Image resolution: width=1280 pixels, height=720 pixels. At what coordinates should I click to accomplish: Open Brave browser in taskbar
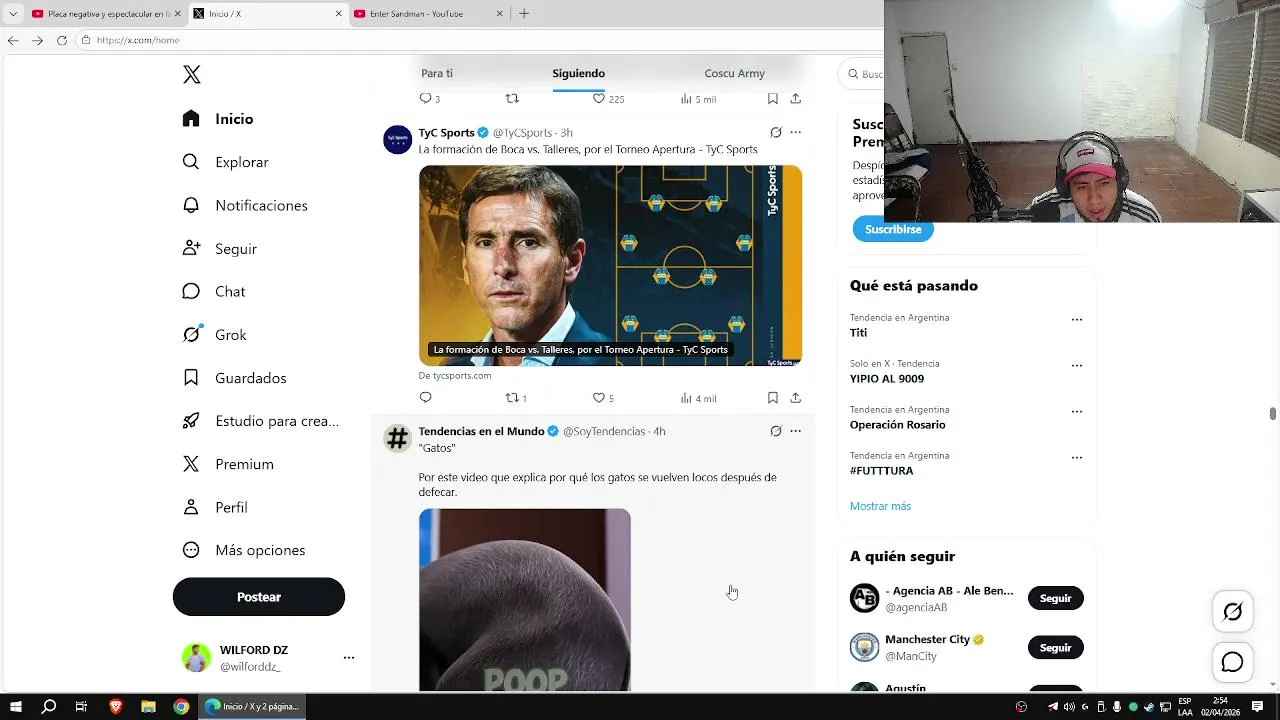(x=115, y=706)
